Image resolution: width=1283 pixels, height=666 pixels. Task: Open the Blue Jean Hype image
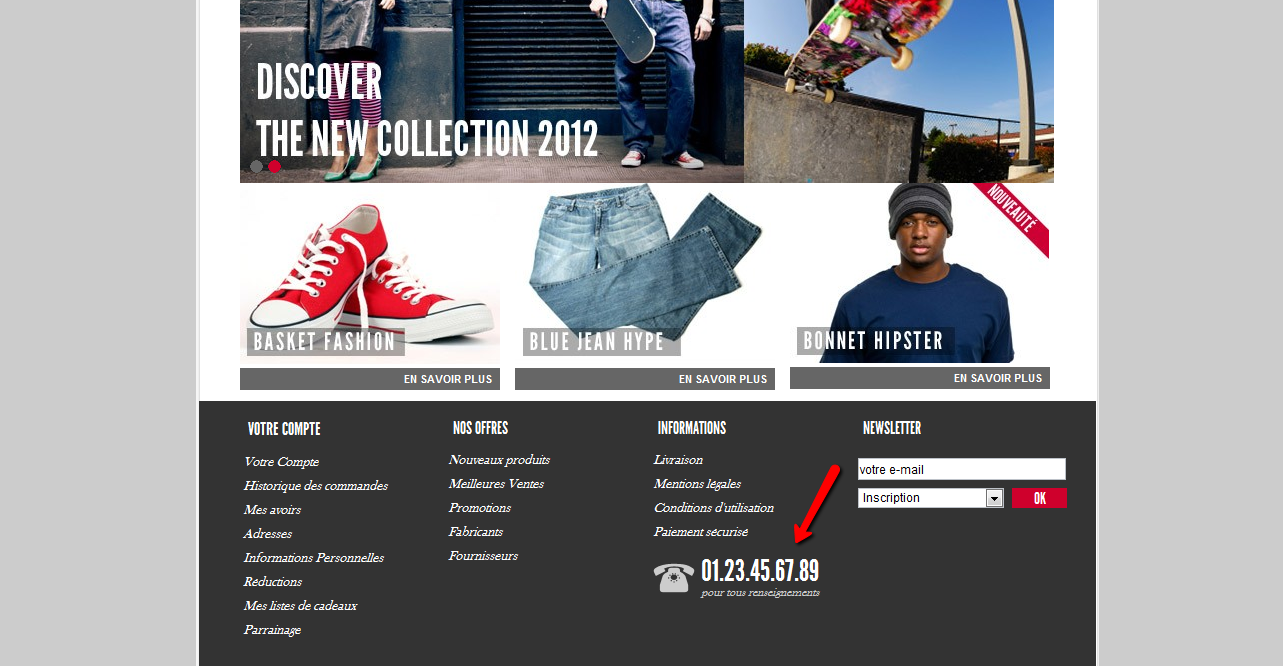click(645, 274)
